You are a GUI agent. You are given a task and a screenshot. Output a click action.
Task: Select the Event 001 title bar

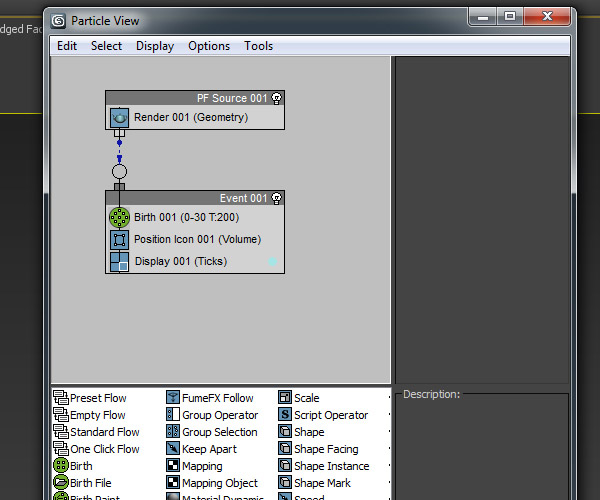pos(195,198)
